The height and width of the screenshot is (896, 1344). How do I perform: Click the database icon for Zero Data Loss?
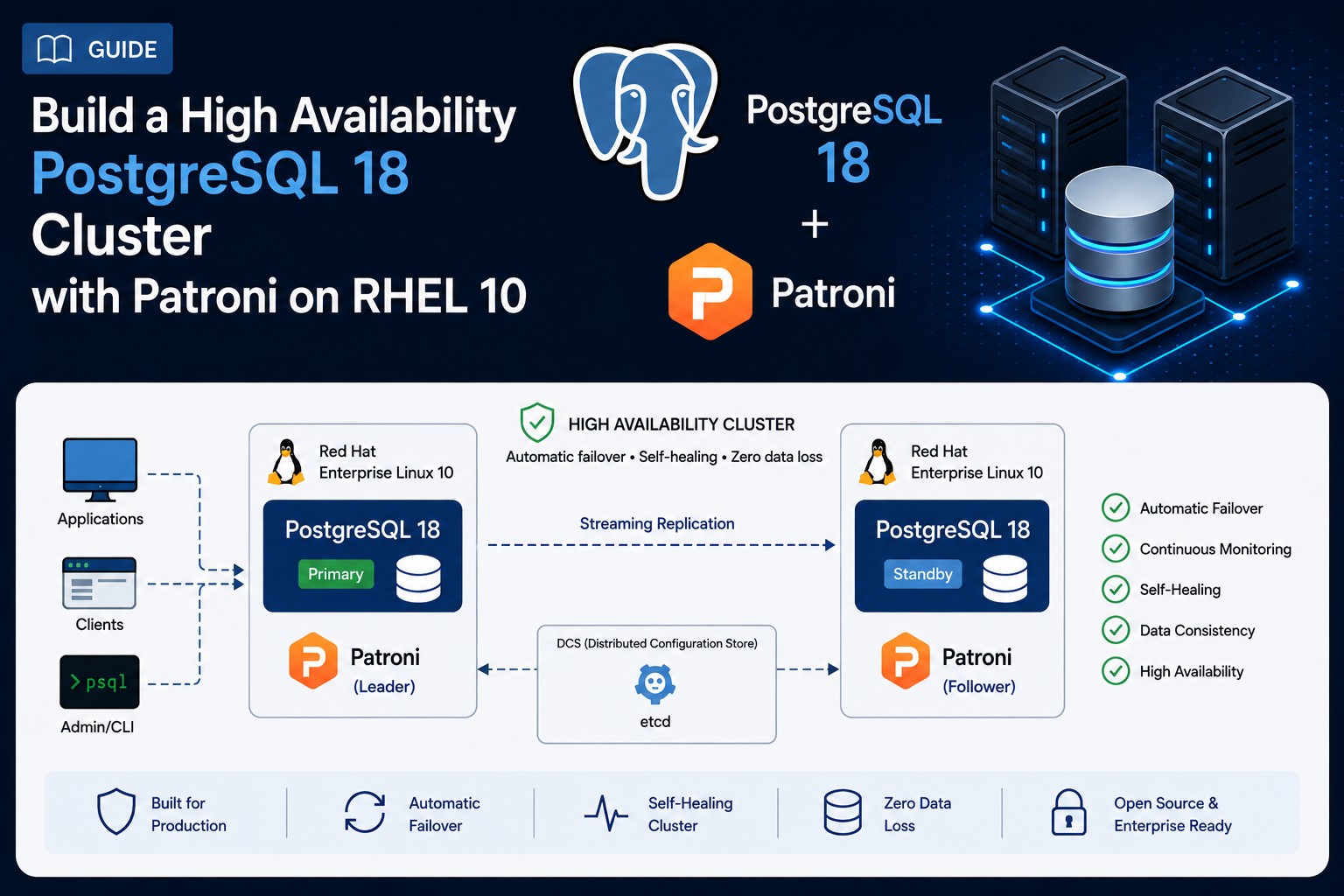click(x=843, y=812)
